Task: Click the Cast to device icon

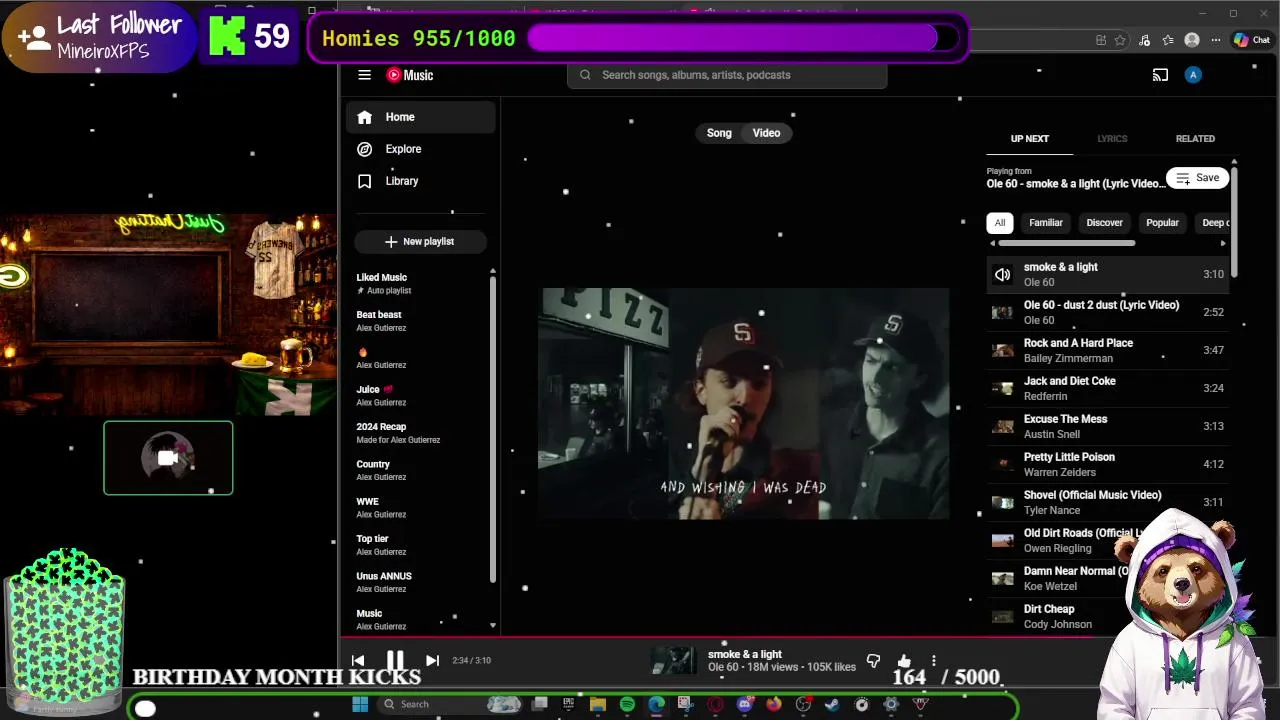Action: pyautogui.click(x=1160, y=75)
